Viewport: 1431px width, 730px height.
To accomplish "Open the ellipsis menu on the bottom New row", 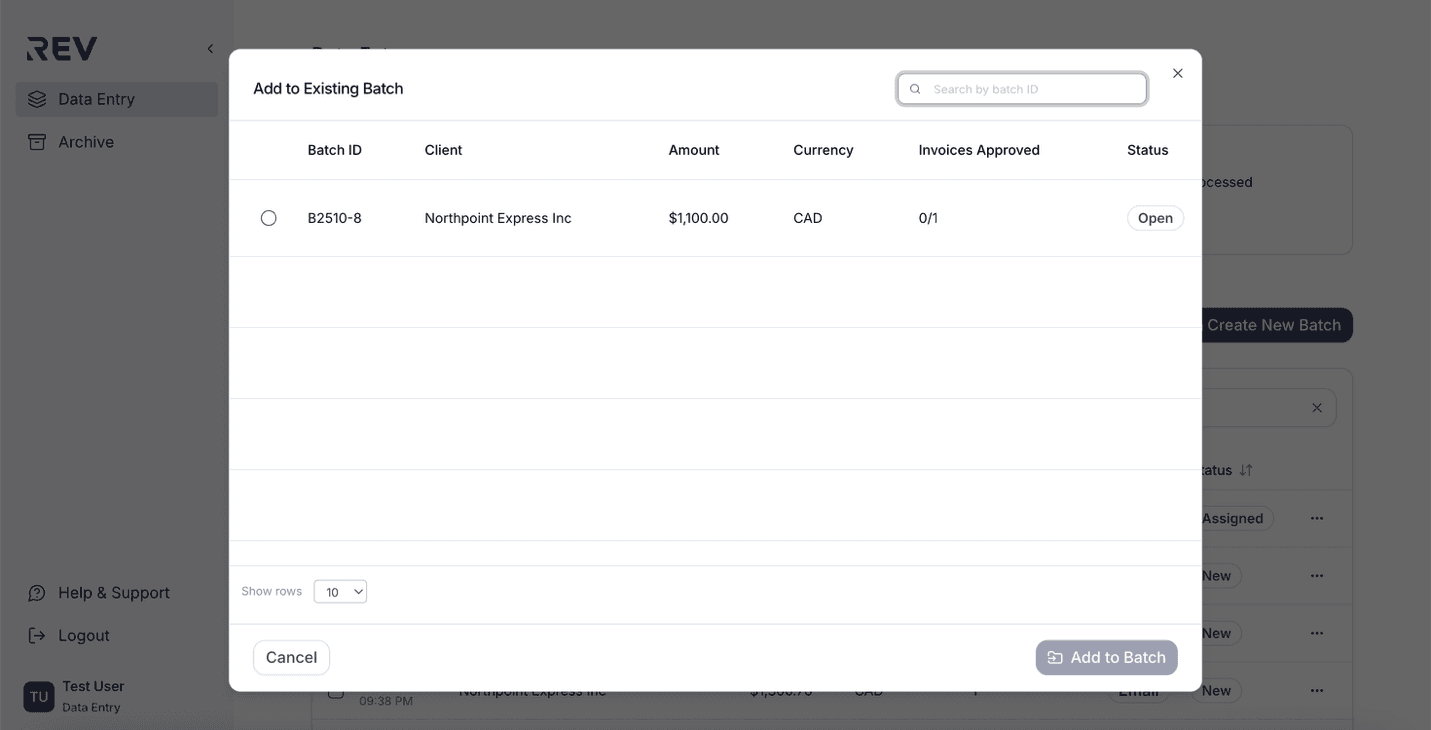I will pos(1316,690).
